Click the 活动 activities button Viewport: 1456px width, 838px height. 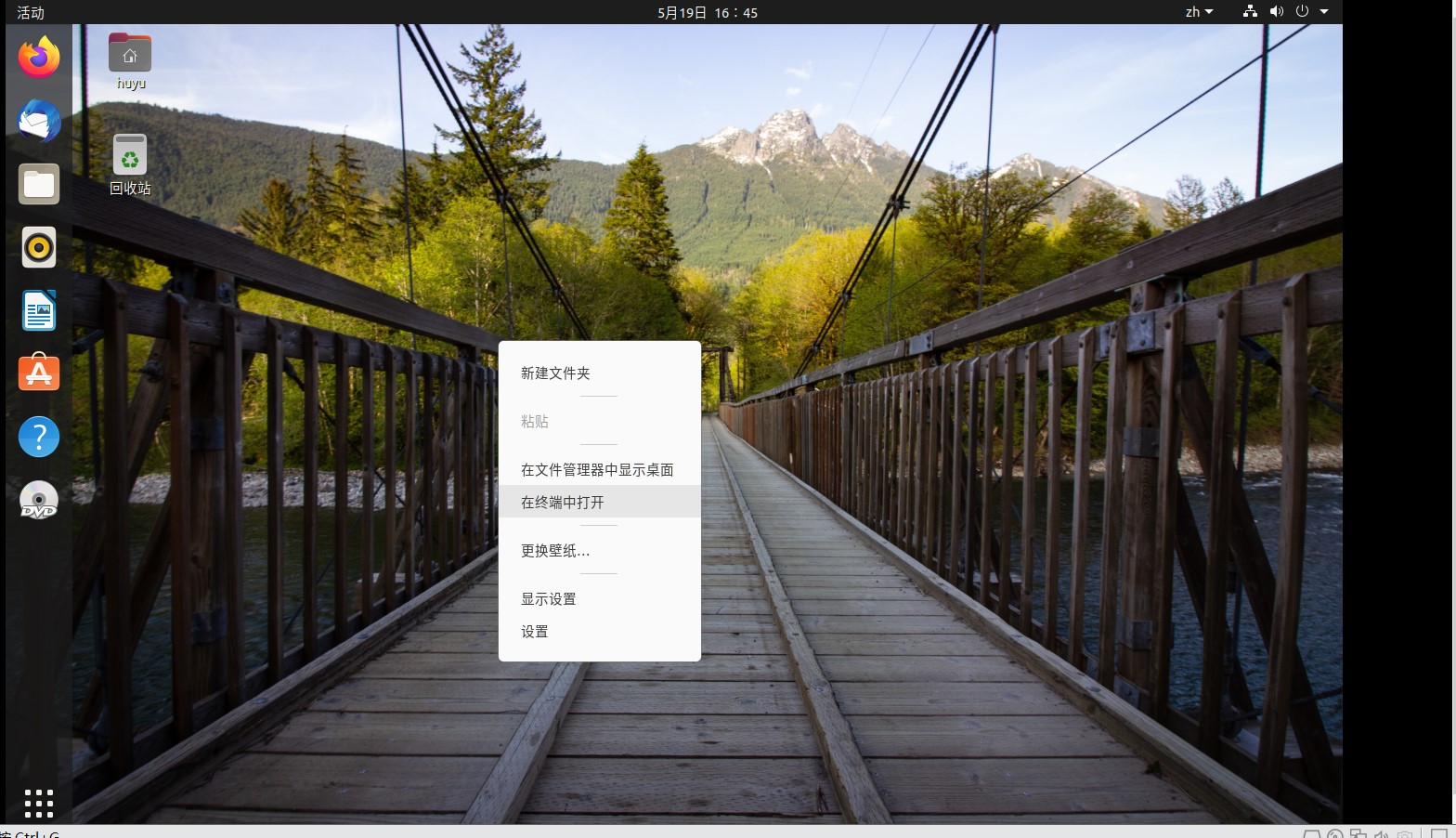pyautogui.click(x=31, y=12)
